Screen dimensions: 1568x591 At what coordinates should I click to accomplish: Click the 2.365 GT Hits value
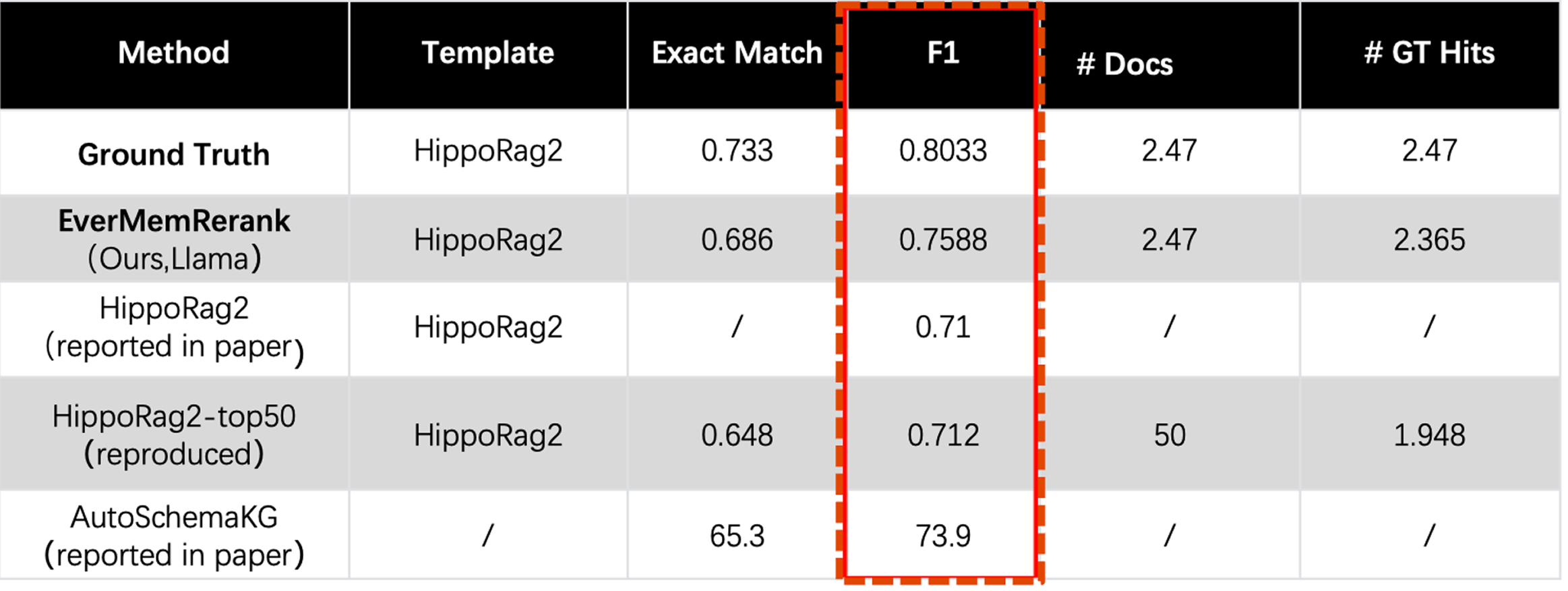[x=1429, y=240]
